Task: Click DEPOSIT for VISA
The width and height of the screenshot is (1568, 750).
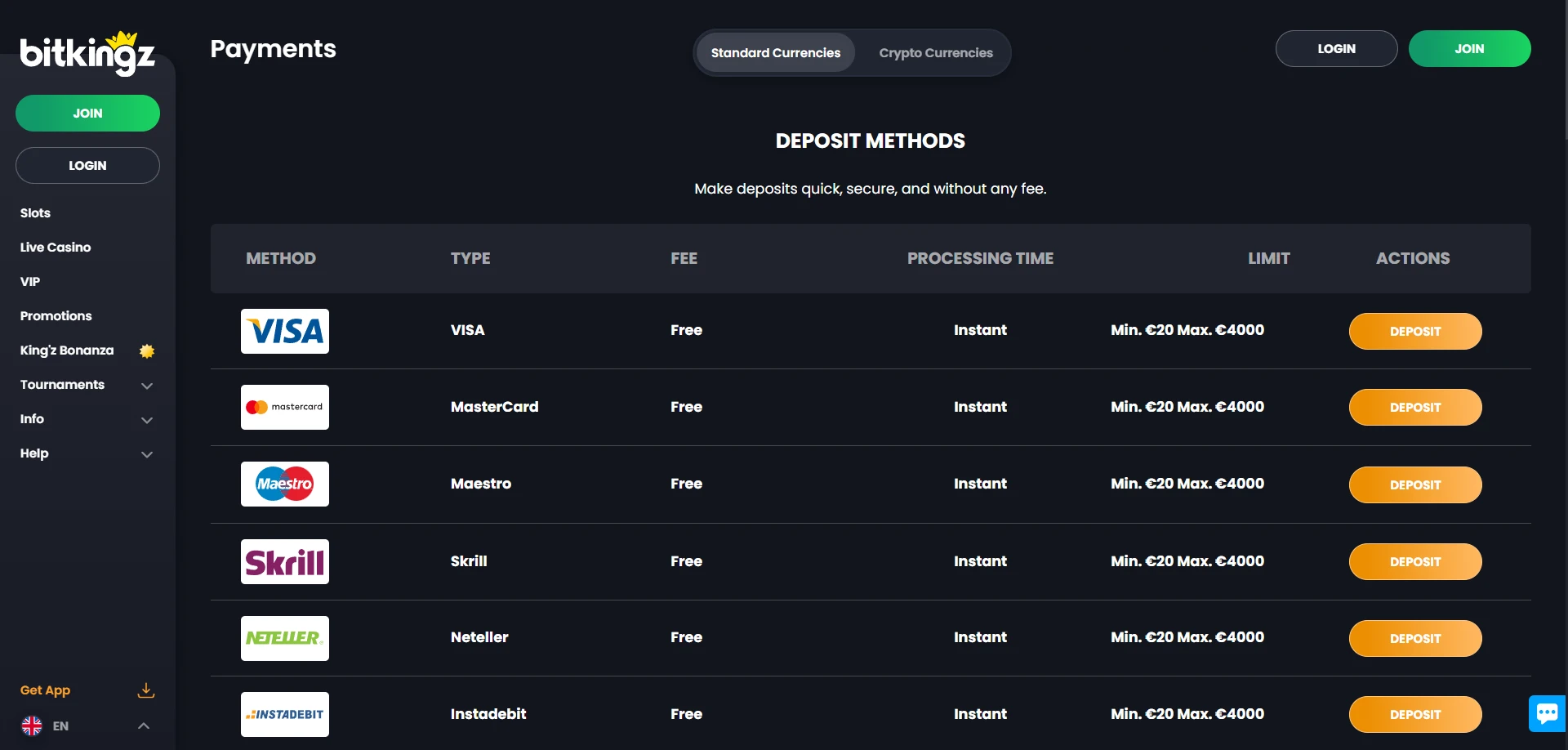Action: (1415, 331)
